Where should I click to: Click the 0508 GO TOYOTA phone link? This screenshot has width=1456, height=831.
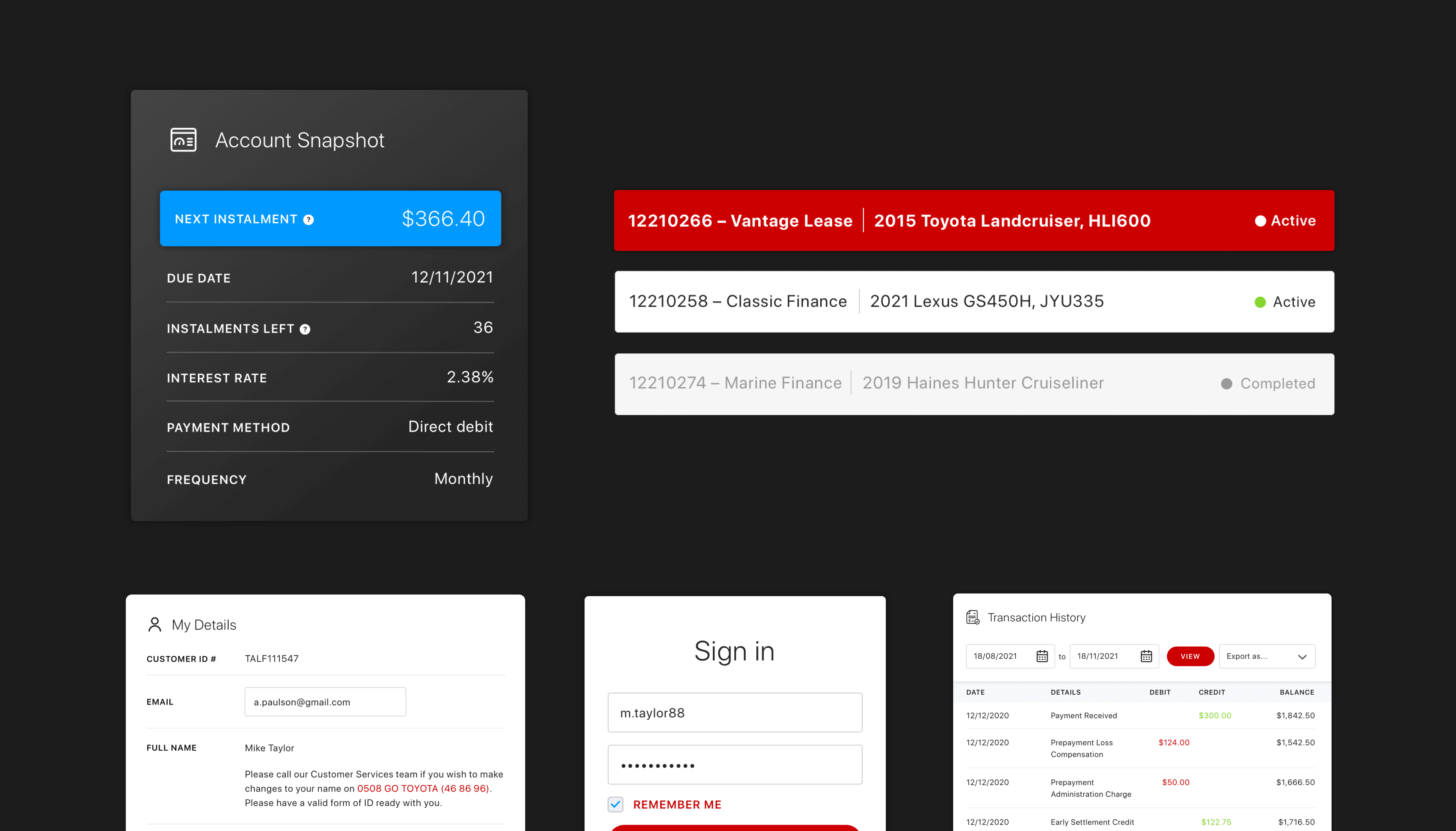(423, 788)
